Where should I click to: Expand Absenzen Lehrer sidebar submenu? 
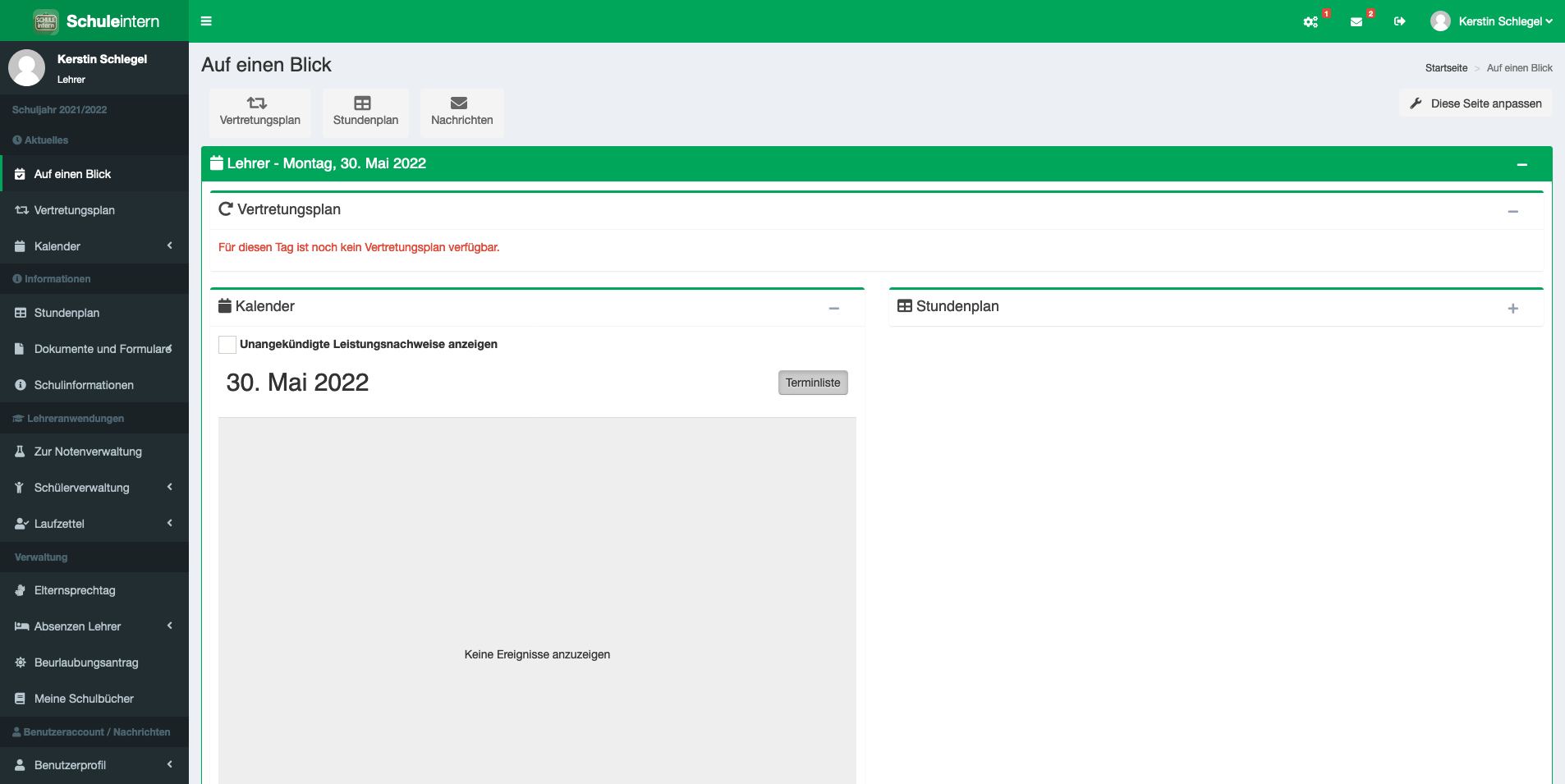coord(170,626)
